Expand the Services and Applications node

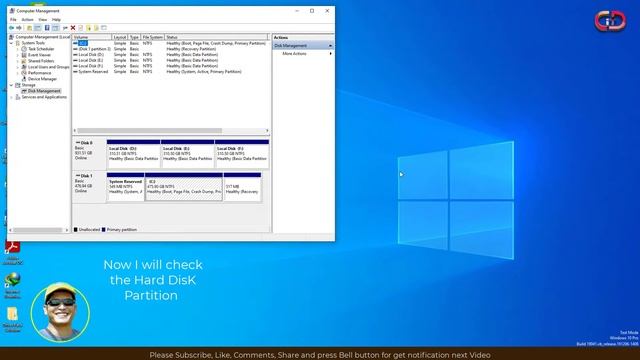11,97
